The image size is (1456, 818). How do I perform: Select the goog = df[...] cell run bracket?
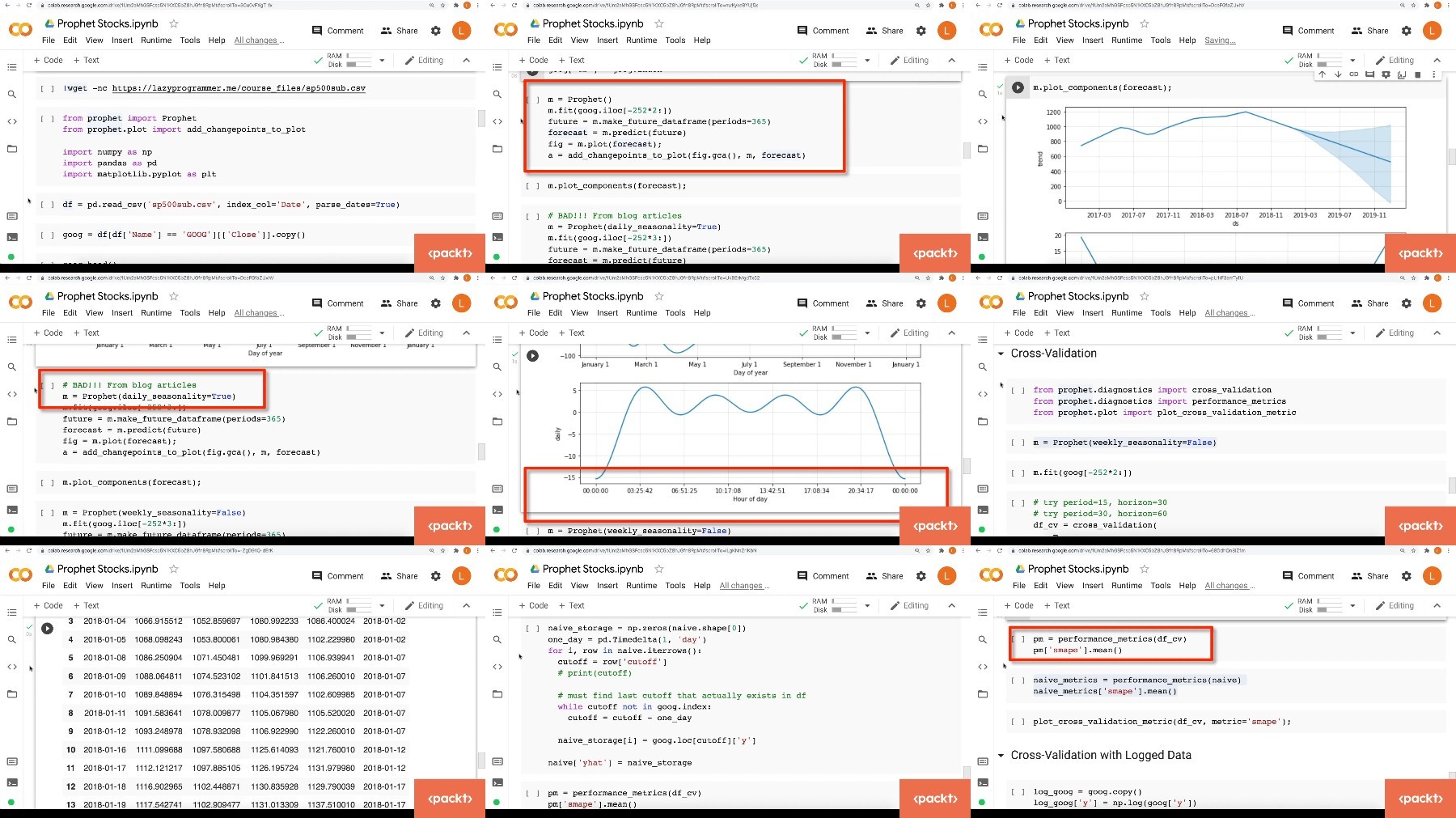point(47,235)
